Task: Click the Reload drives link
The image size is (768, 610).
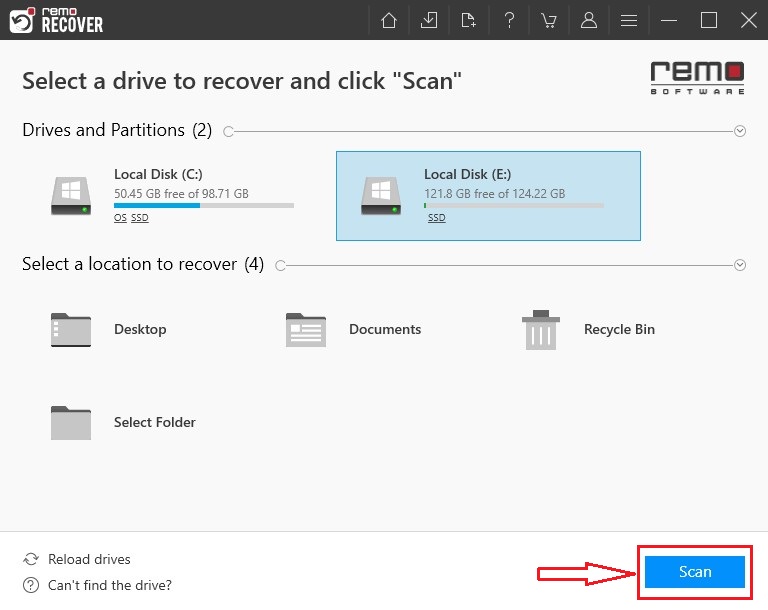Action: [89, 559]
